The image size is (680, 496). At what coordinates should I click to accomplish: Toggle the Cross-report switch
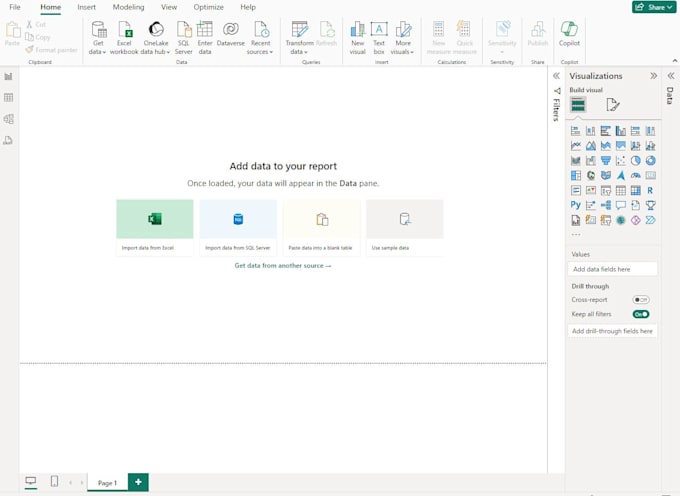click(x=641, y=299)
